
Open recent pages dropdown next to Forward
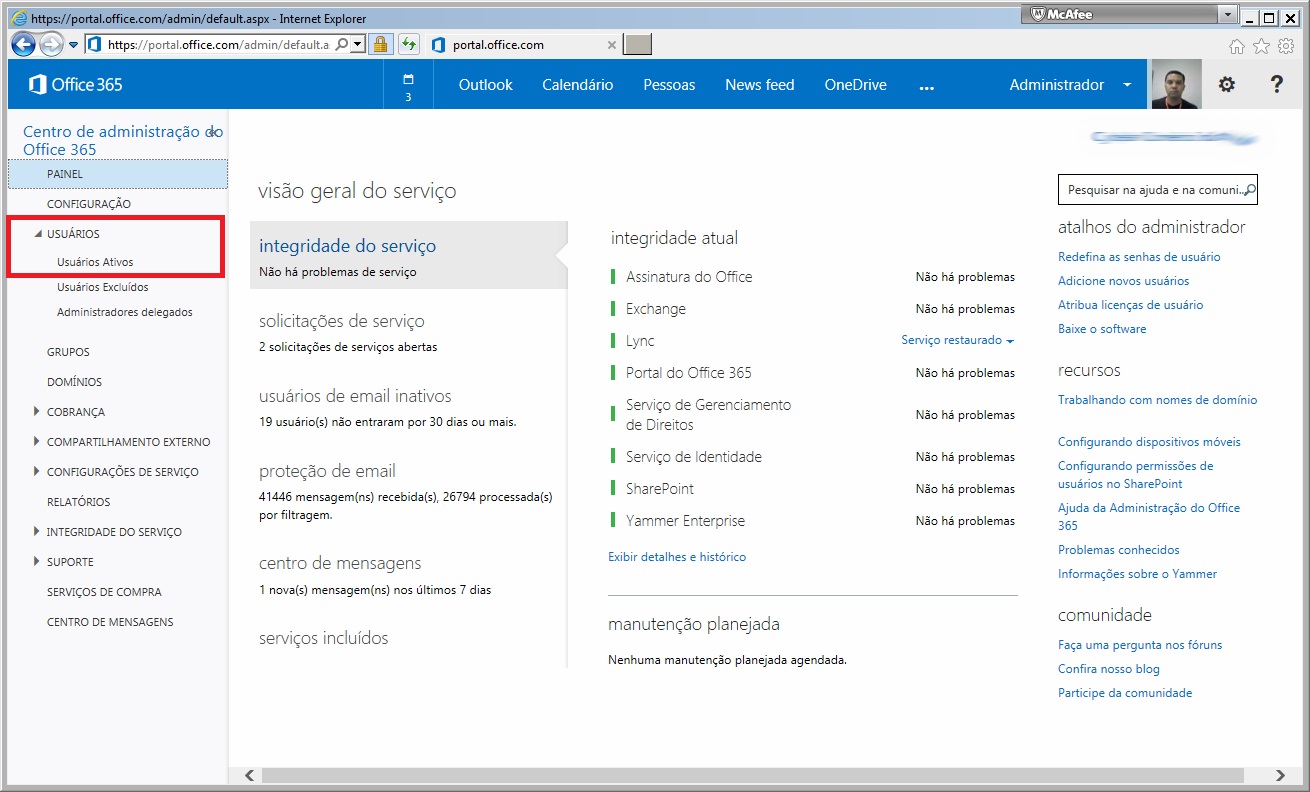coord(73,45)
